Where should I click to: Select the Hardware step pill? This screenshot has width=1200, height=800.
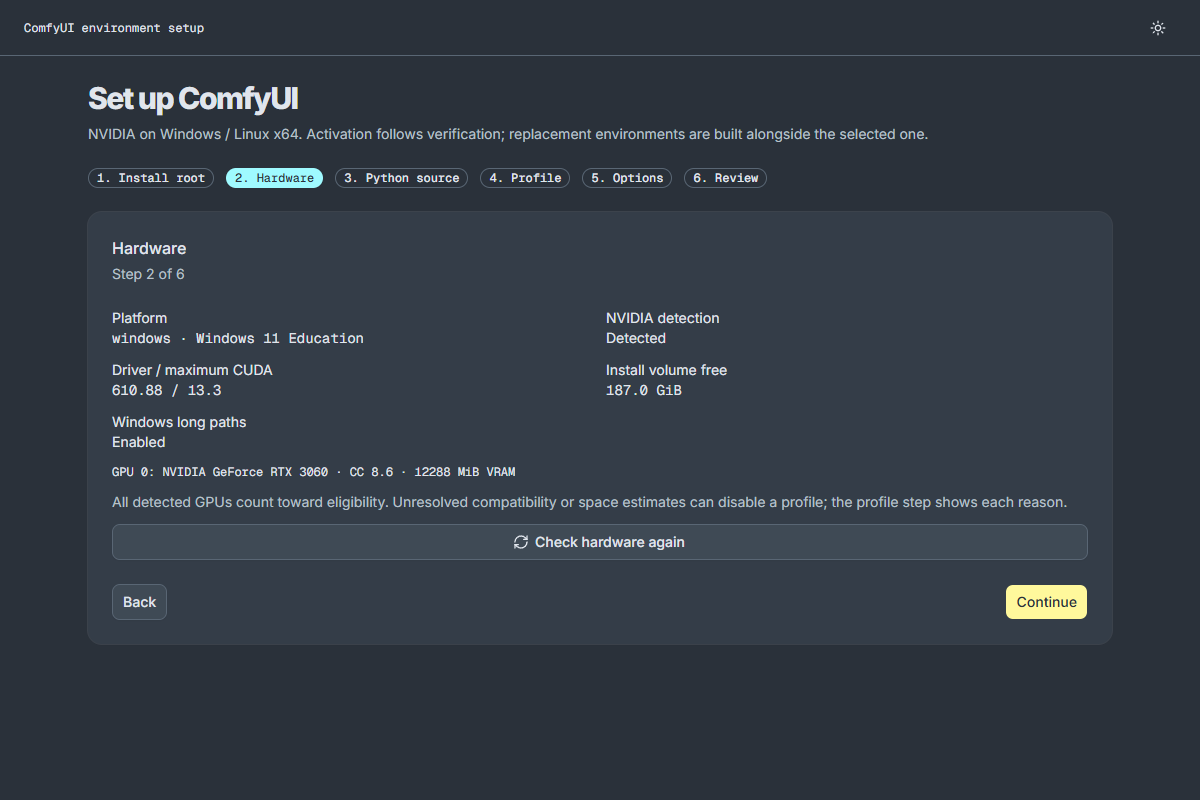click(274, 178)
